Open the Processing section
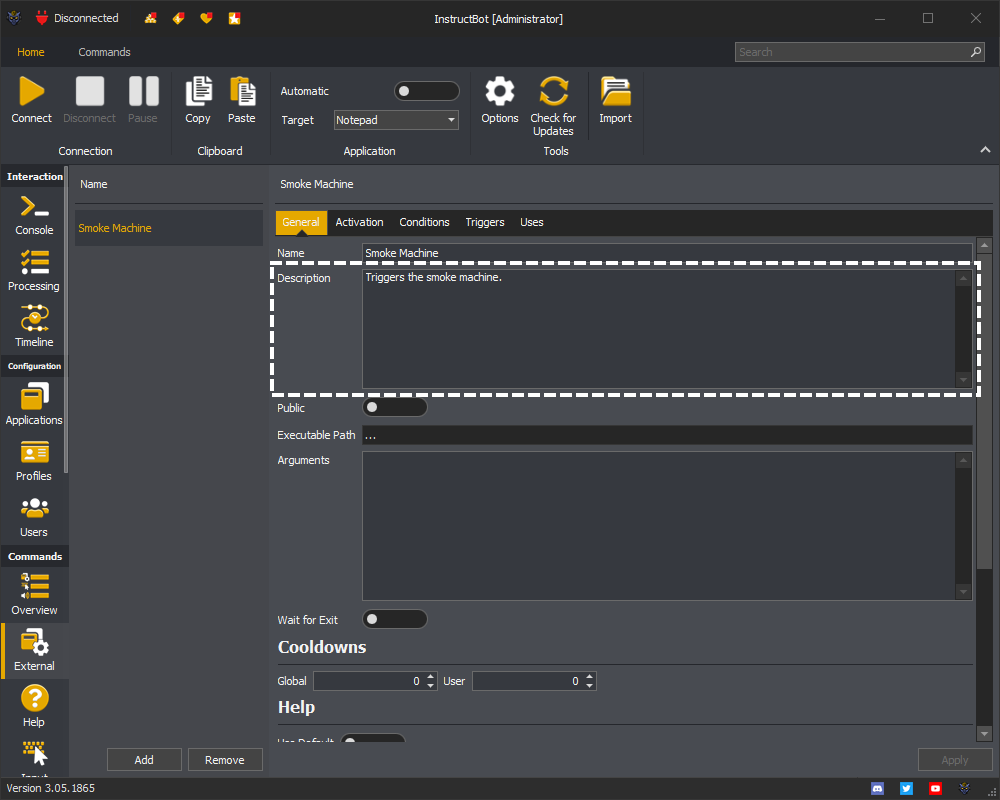 coord(34,271)
